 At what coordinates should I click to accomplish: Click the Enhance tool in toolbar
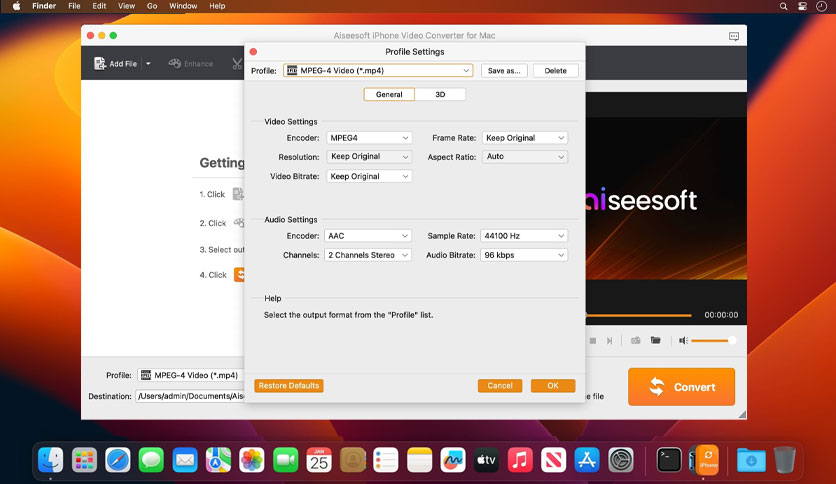tap(191, 63)
